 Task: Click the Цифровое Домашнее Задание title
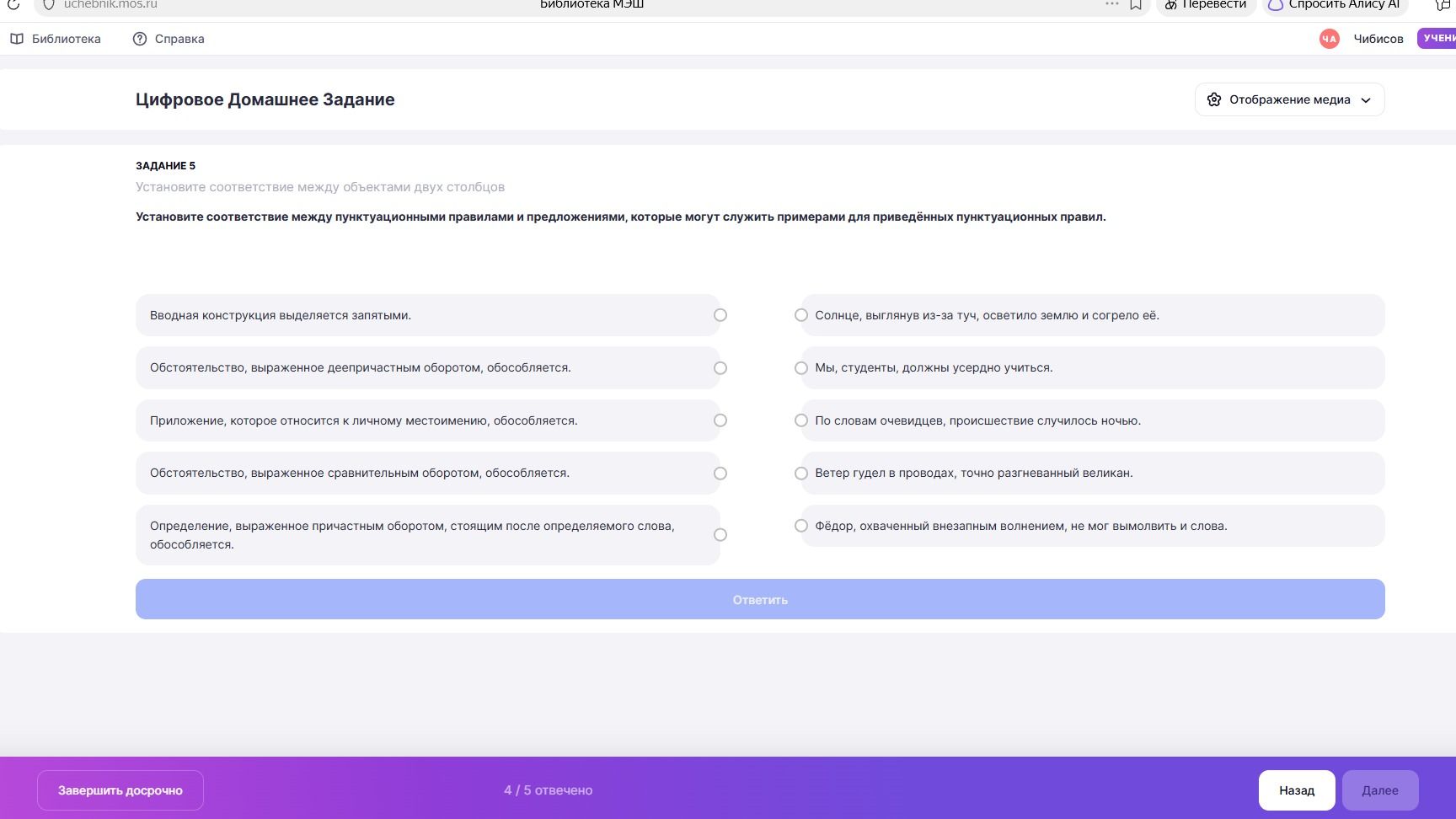coord(265,99)
